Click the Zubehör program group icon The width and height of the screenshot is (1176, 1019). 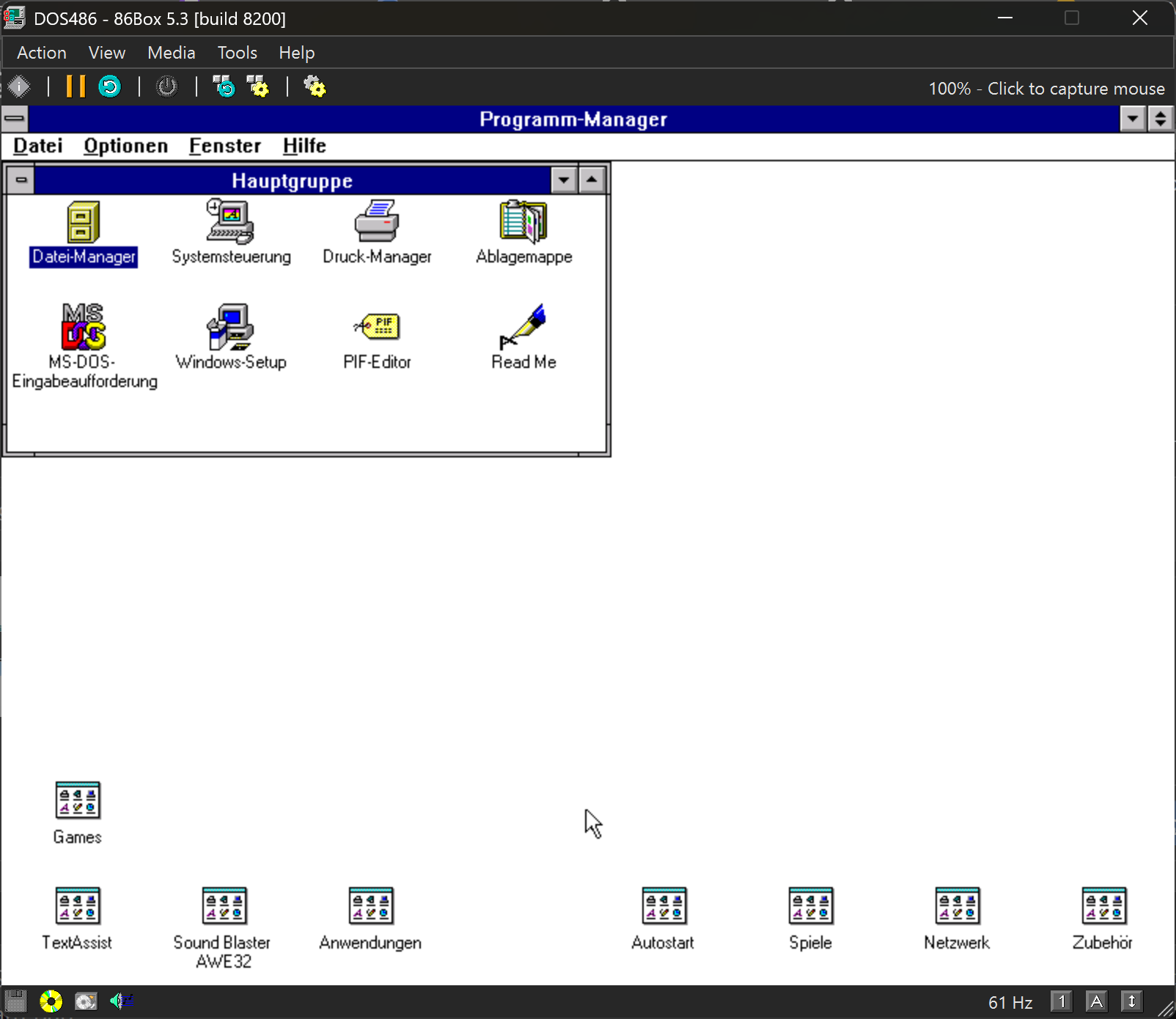[x=1104, y=905]
